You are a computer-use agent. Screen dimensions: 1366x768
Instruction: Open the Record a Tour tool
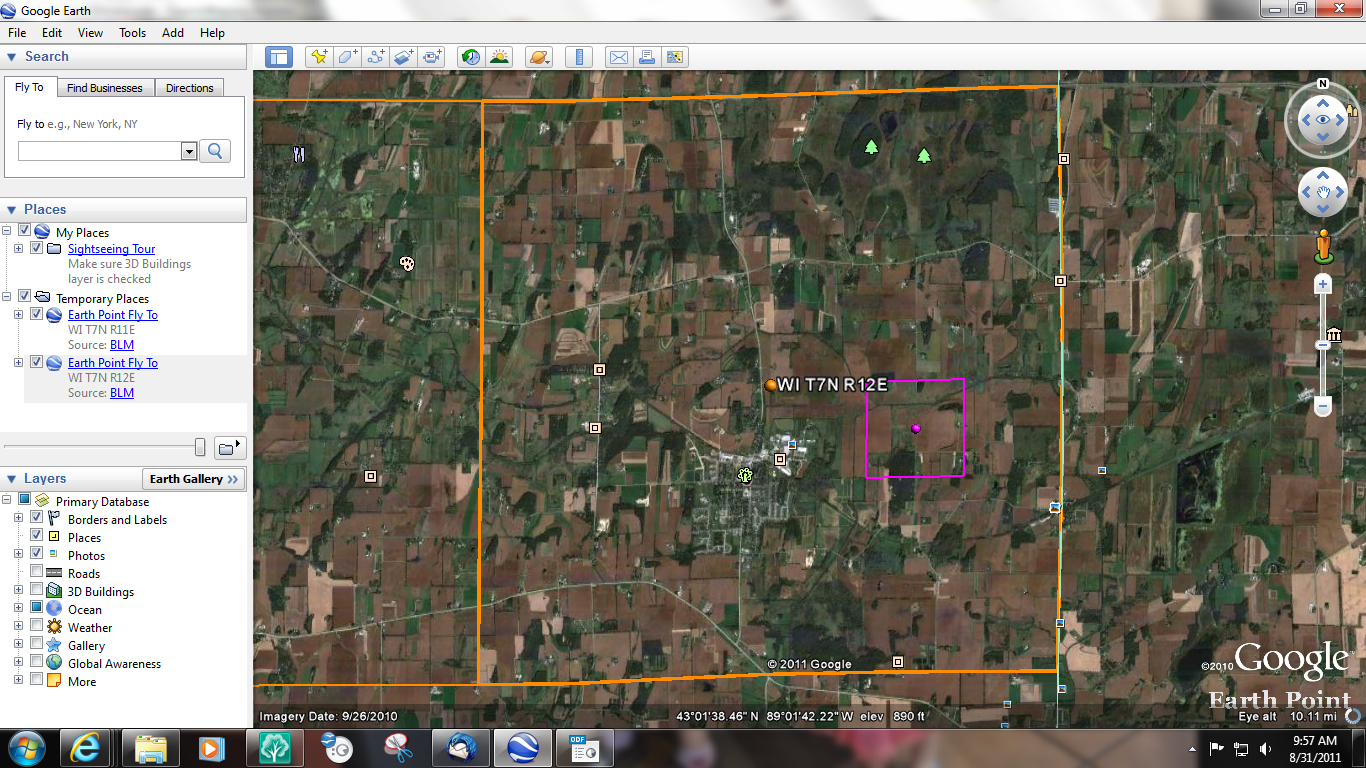(x=431, y=57)
